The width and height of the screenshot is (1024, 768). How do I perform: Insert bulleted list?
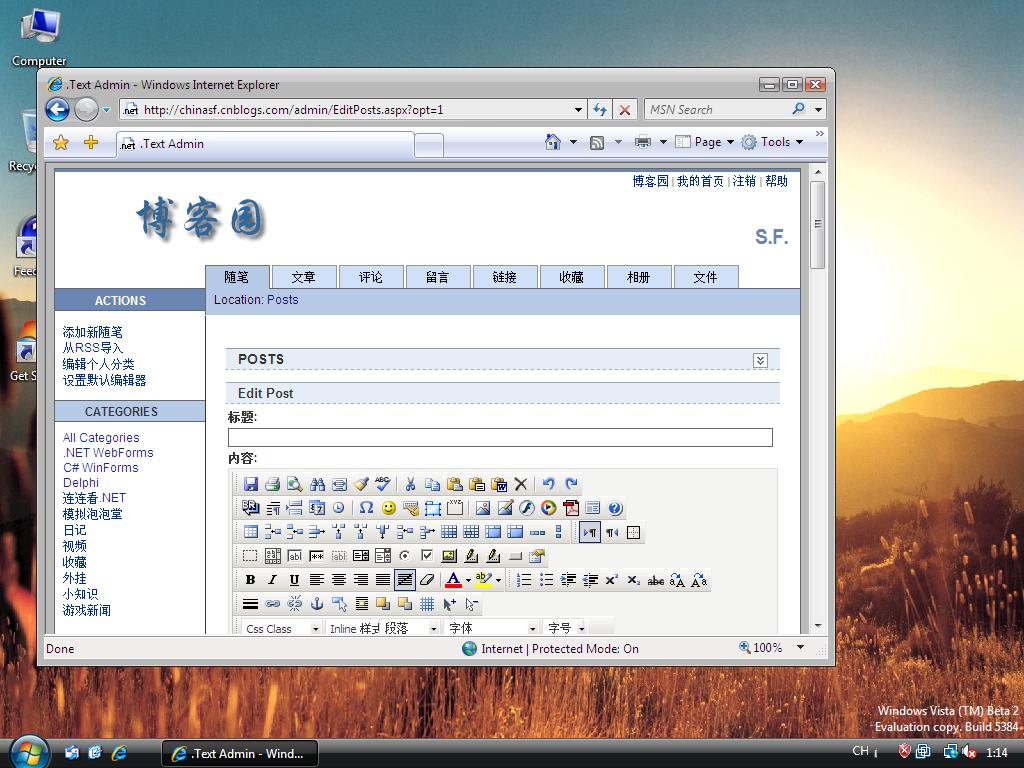[546, 580]
